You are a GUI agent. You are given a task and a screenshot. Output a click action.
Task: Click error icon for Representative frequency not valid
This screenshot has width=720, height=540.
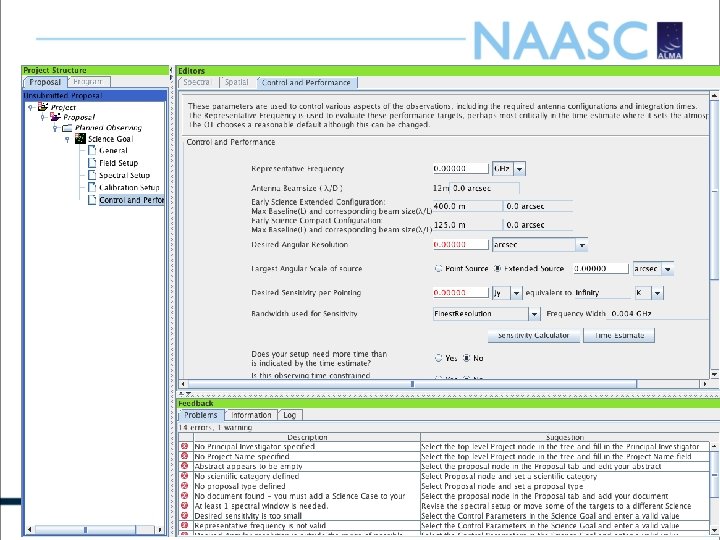(x=185, y=525)
